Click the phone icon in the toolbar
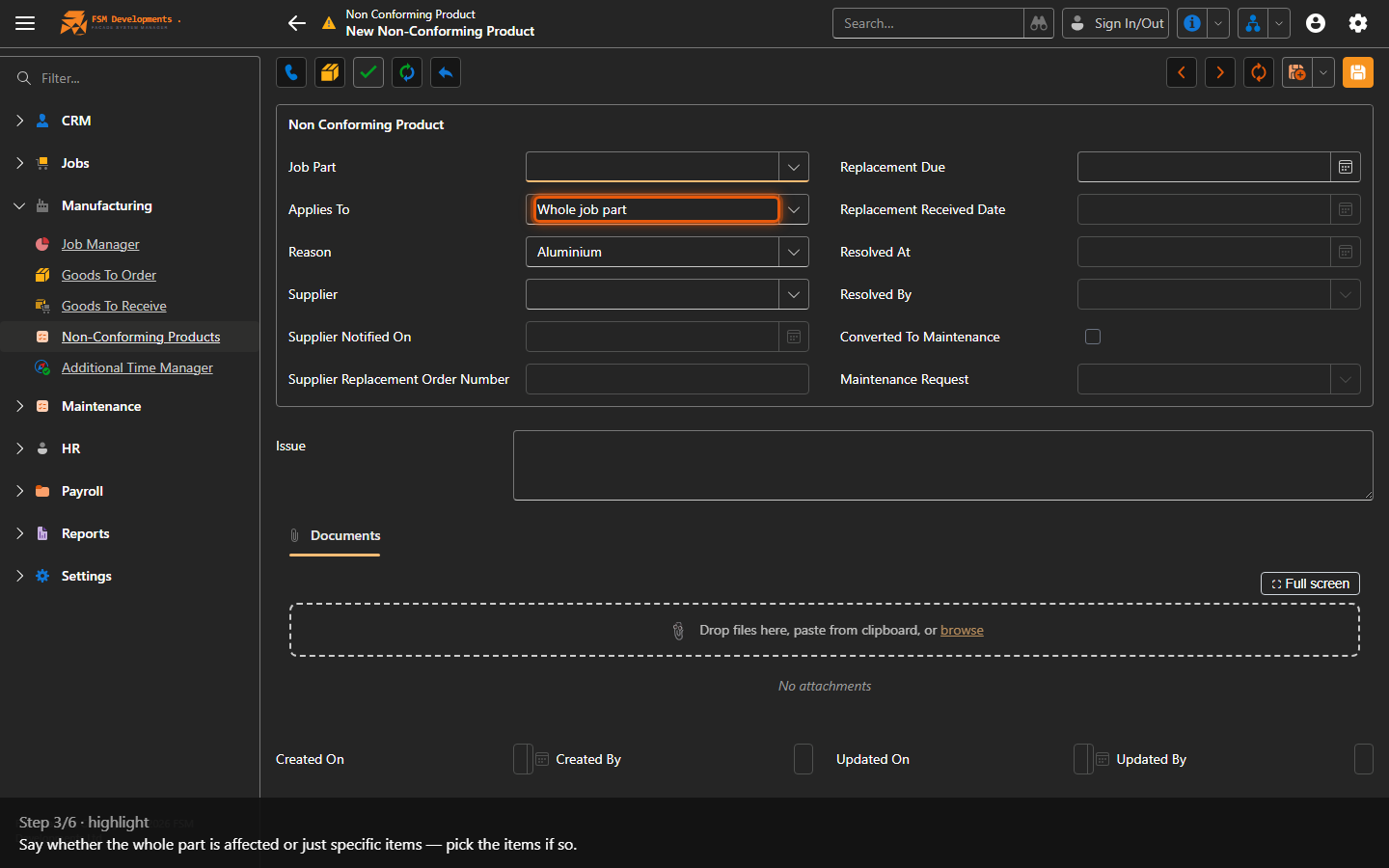Screen dimensions: 1389x868 point(291,72)
